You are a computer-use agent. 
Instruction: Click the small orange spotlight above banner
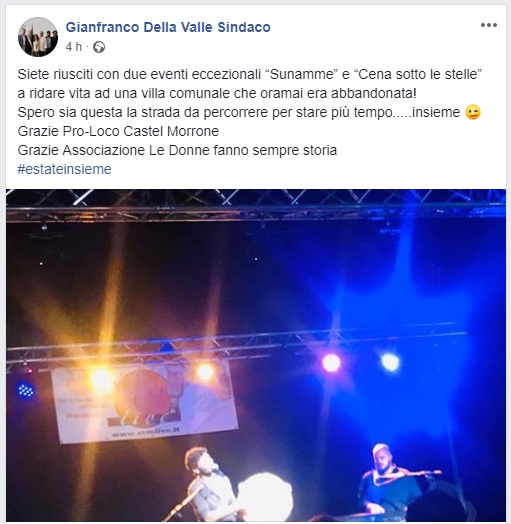[x=205, y=371]
